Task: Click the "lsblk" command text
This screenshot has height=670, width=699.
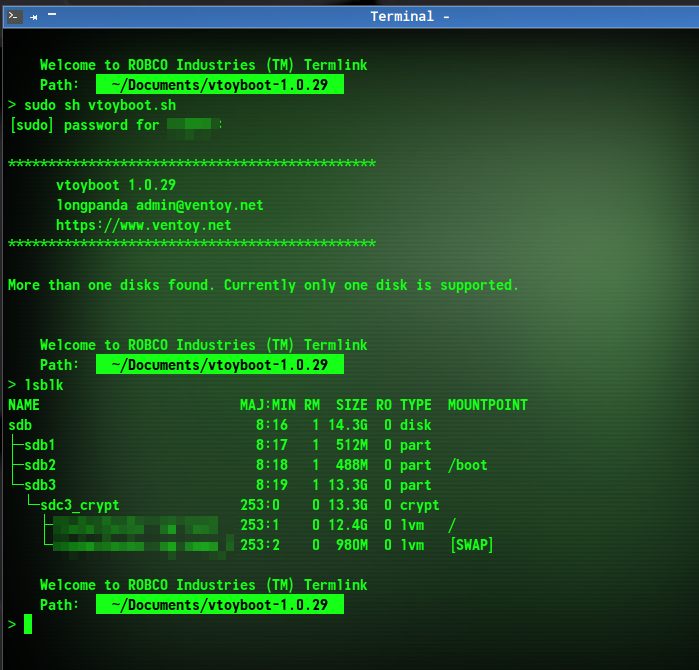Action: [44, 385]
